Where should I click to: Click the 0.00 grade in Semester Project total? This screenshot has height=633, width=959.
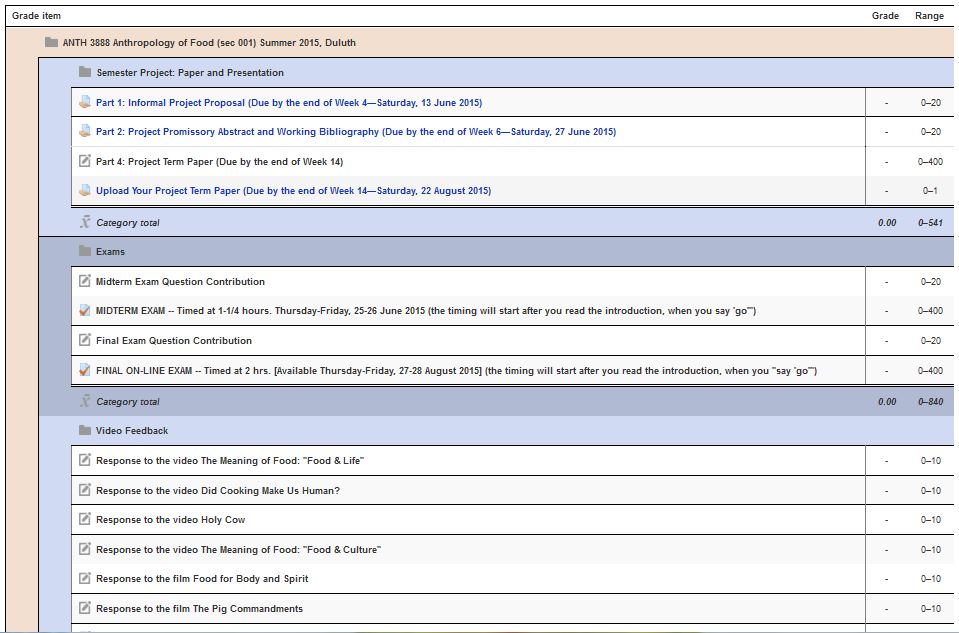(x=887, y=223)
